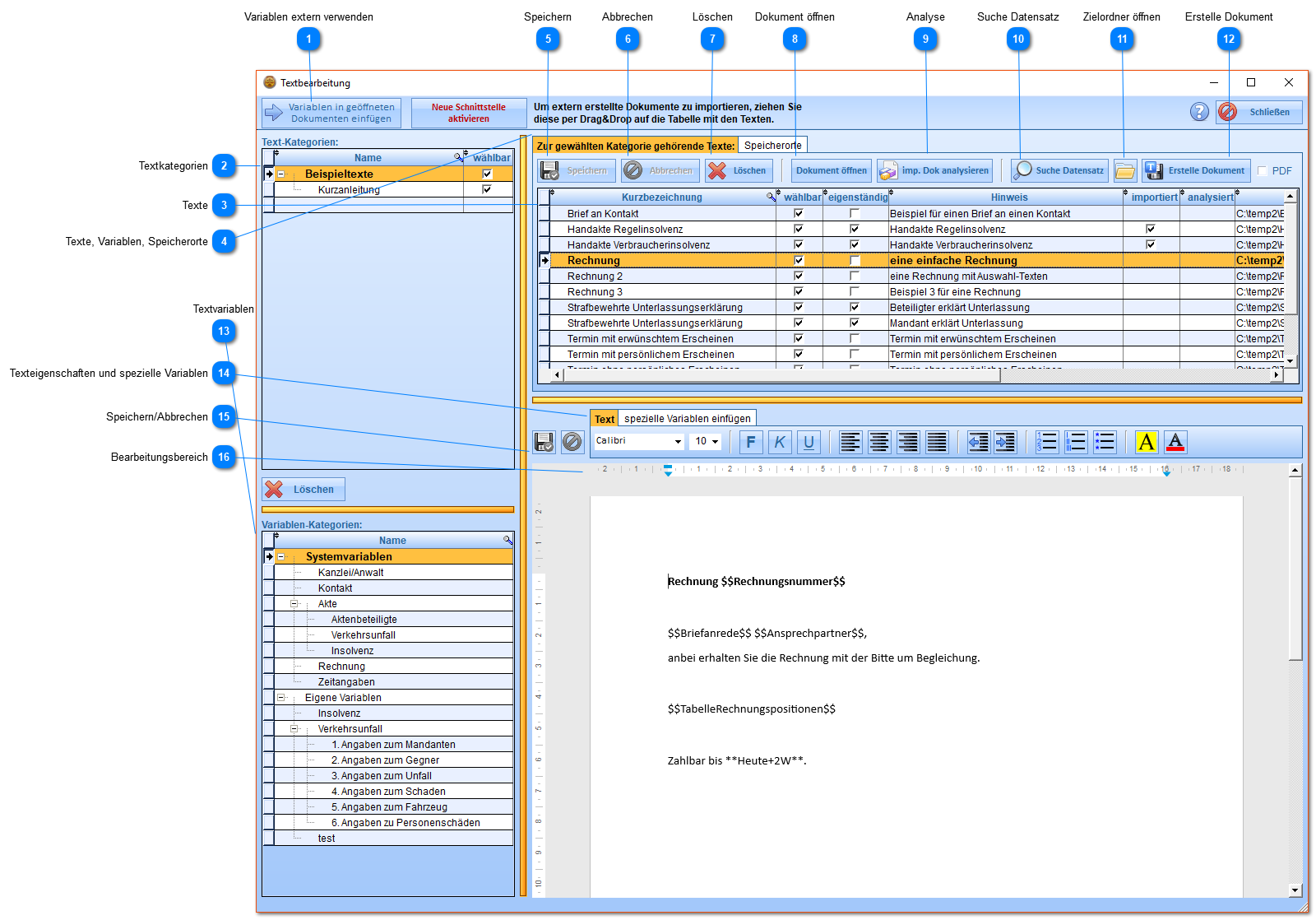The width and height of the screenshot is (1316, 920).
Task: Enable the PDF checkbox
Action: 1263,171
